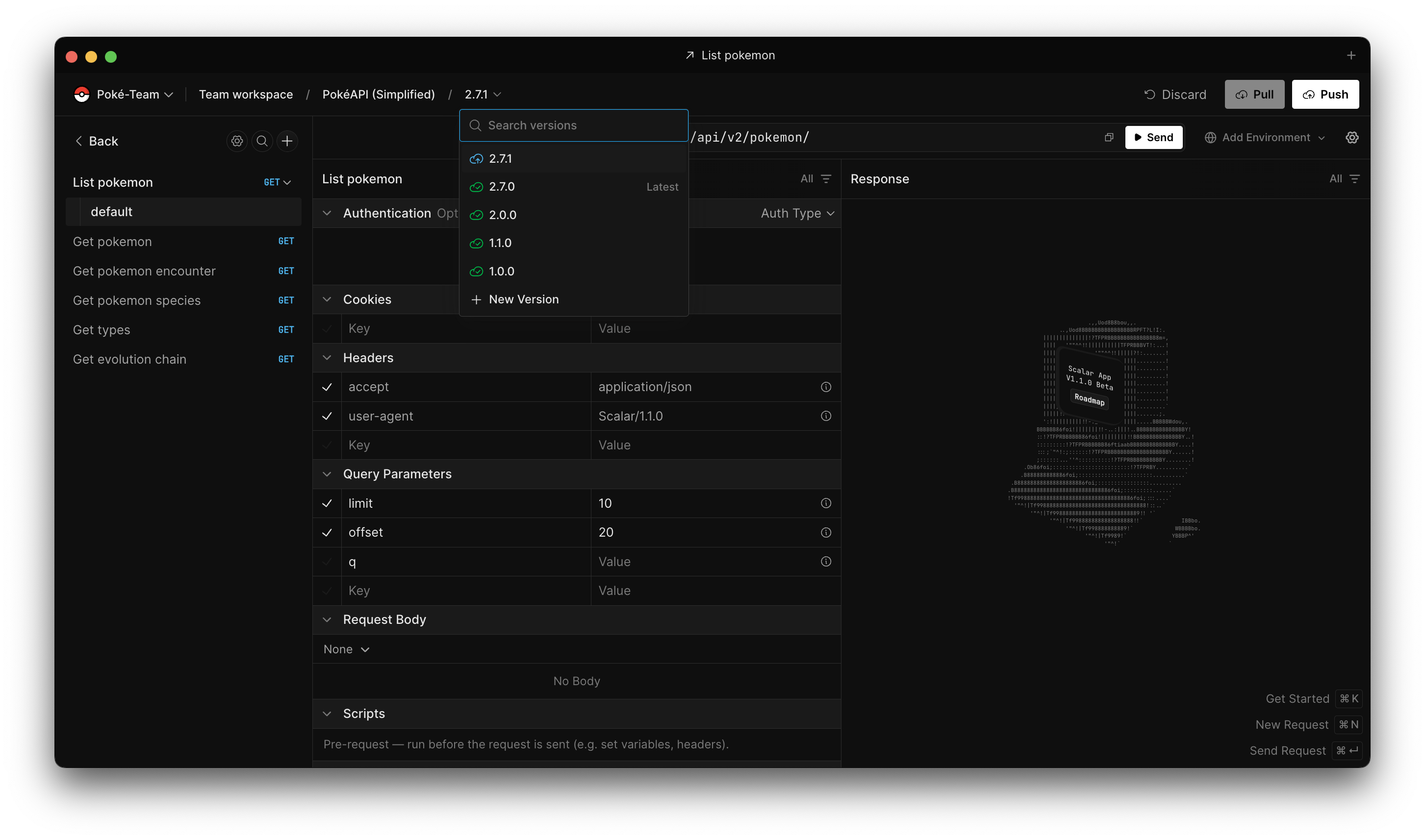Screen dimensions: 1425x840
Task: Toggle the limit parameter checkbox
Action: click(x=327, y=503)
